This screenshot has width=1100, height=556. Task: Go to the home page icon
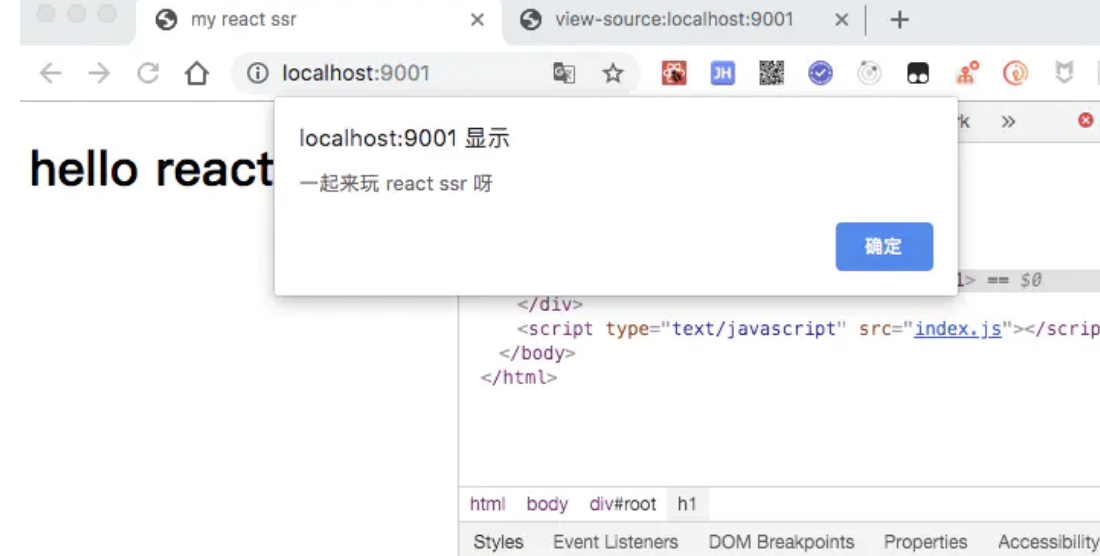click(197, 74)
